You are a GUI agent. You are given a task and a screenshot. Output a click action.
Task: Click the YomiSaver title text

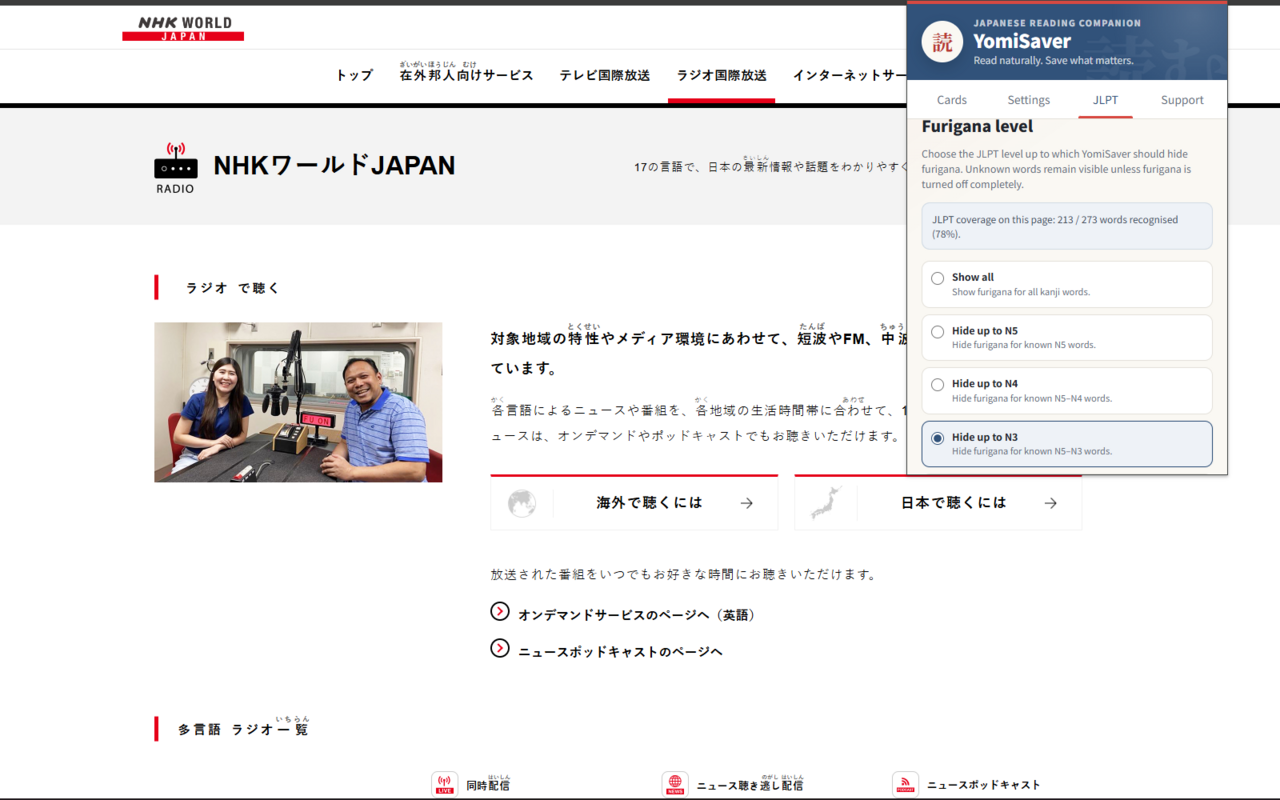coord(1022,41)
